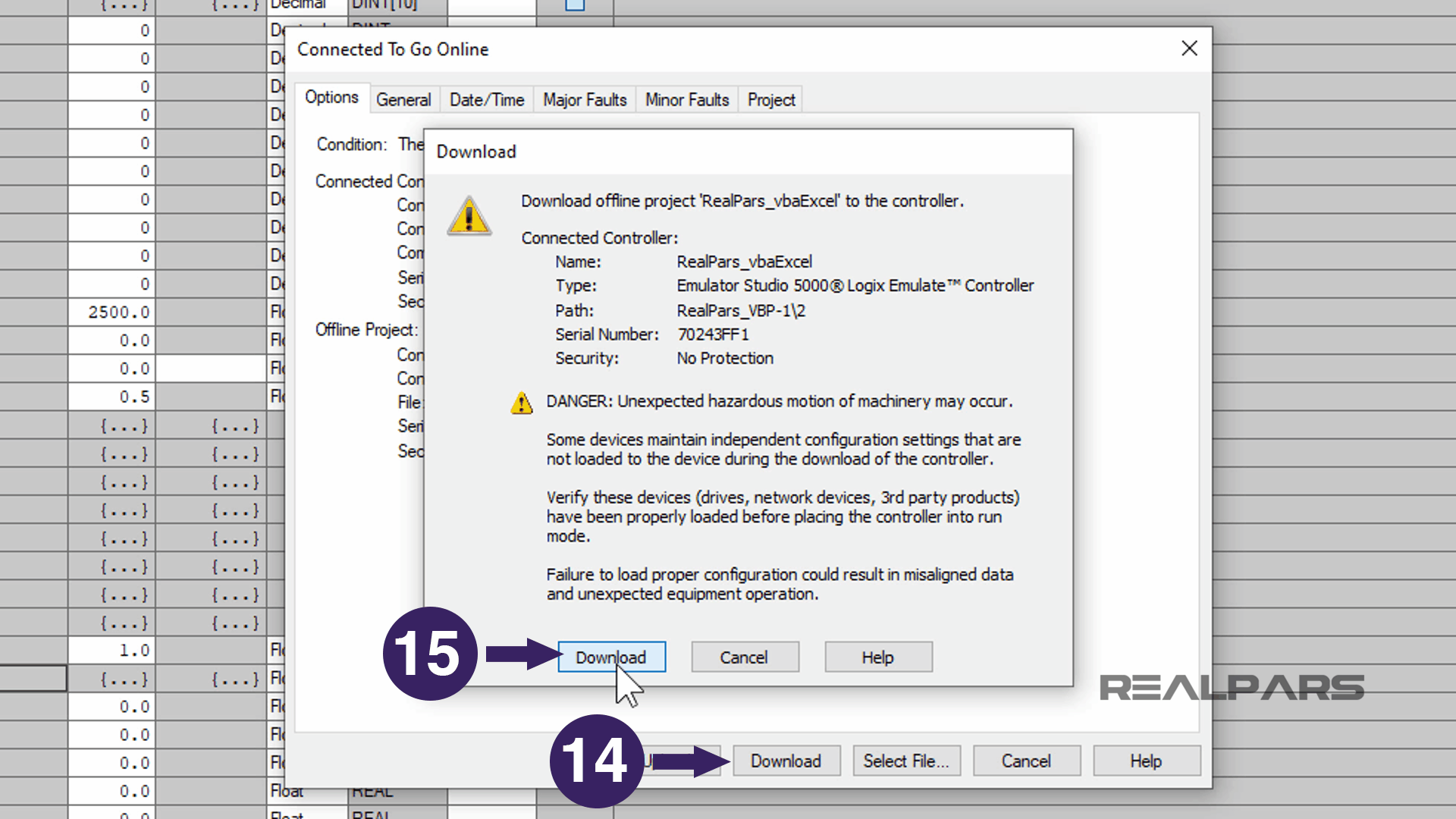Click the checkbox at top of grid

[575, 4]
